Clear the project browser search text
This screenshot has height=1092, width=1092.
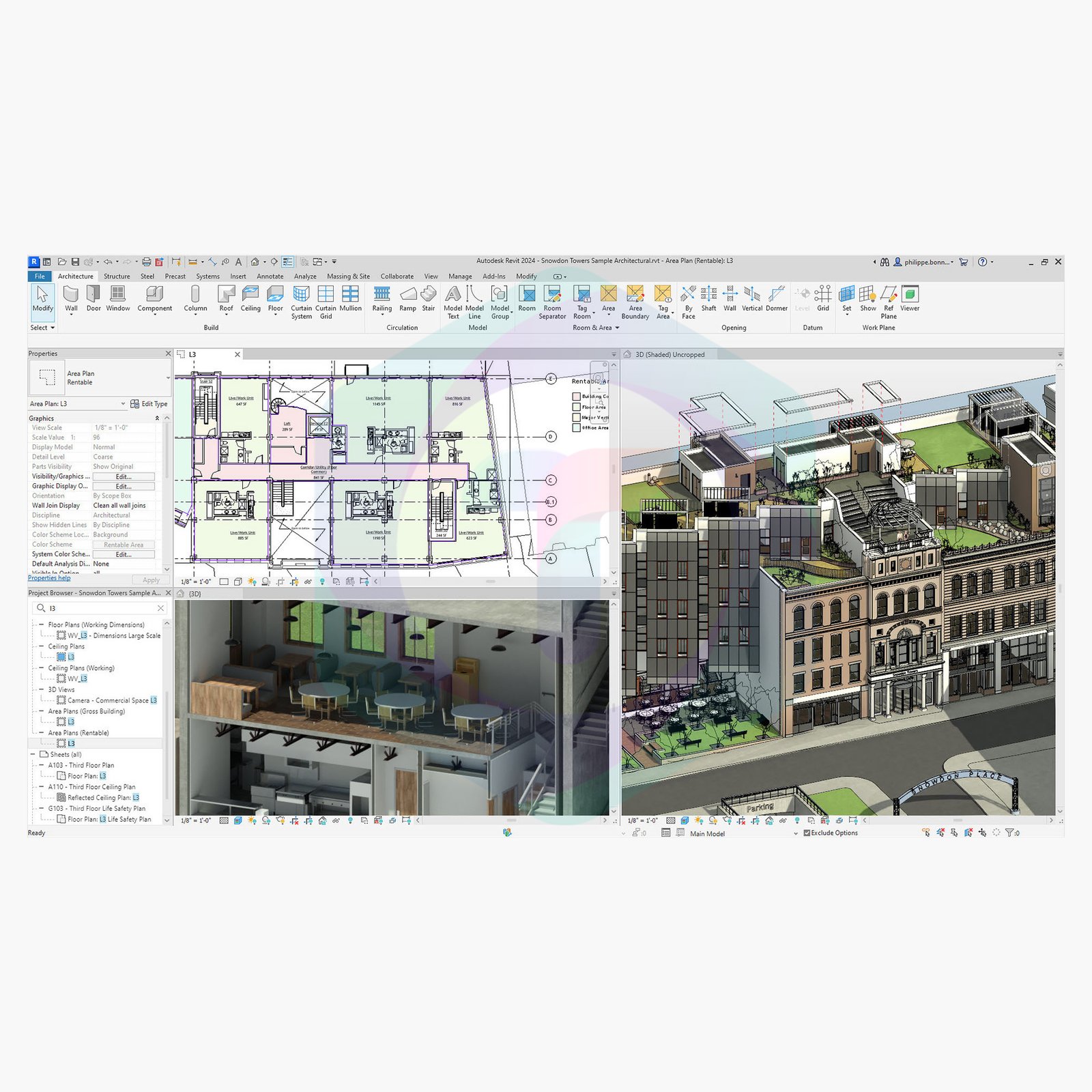point(160,608)
